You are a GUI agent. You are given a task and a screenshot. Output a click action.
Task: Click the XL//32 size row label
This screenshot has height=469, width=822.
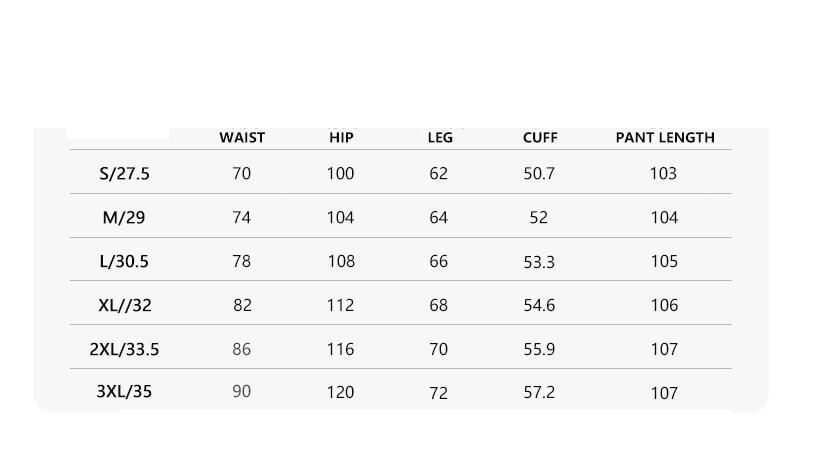click(125, 305)
